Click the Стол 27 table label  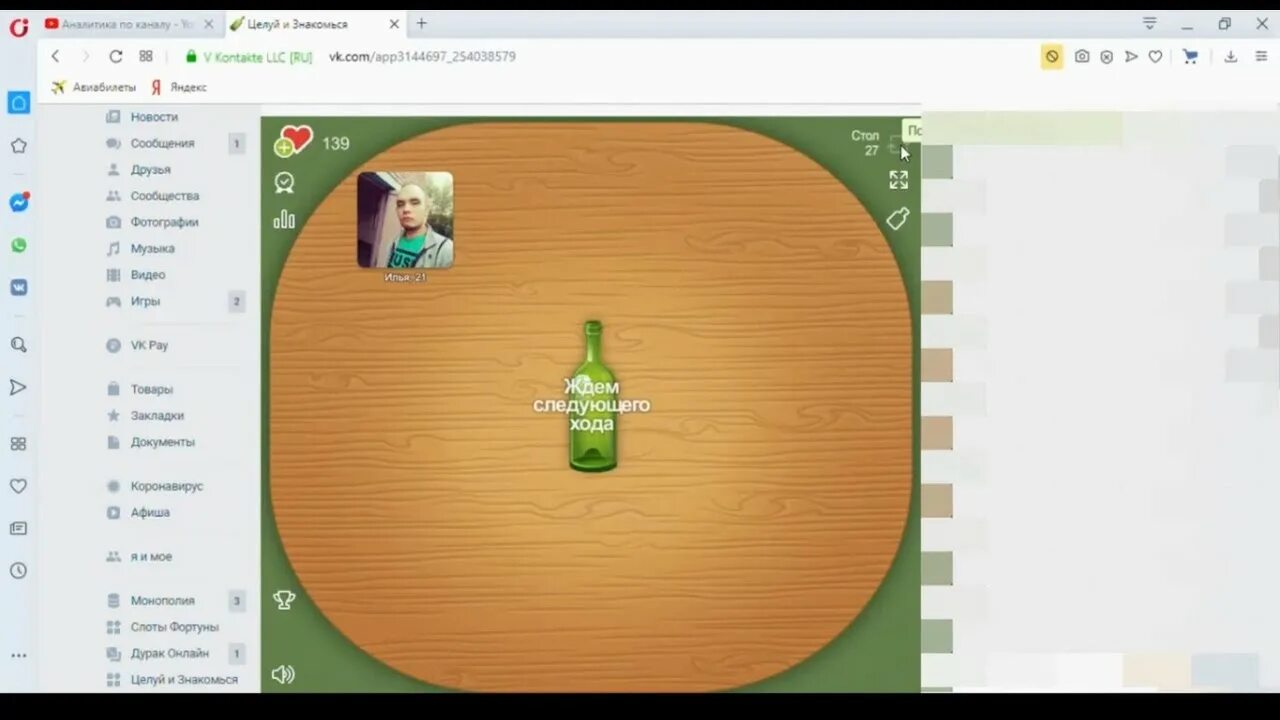click(x=865, y=143)
